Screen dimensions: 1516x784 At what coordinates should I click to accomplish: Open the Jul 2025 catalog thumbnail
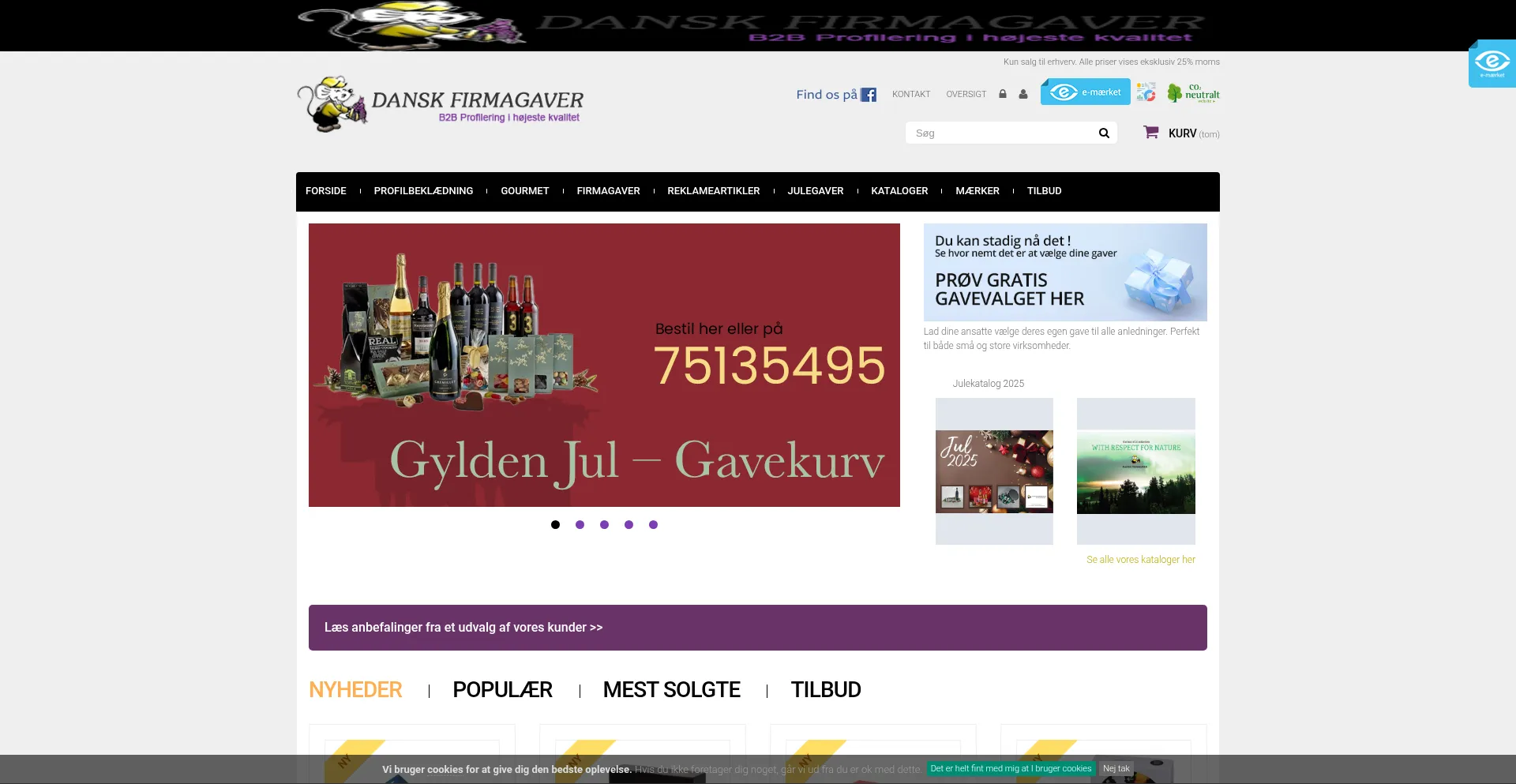pyautogui.click(x=994, y=471)
